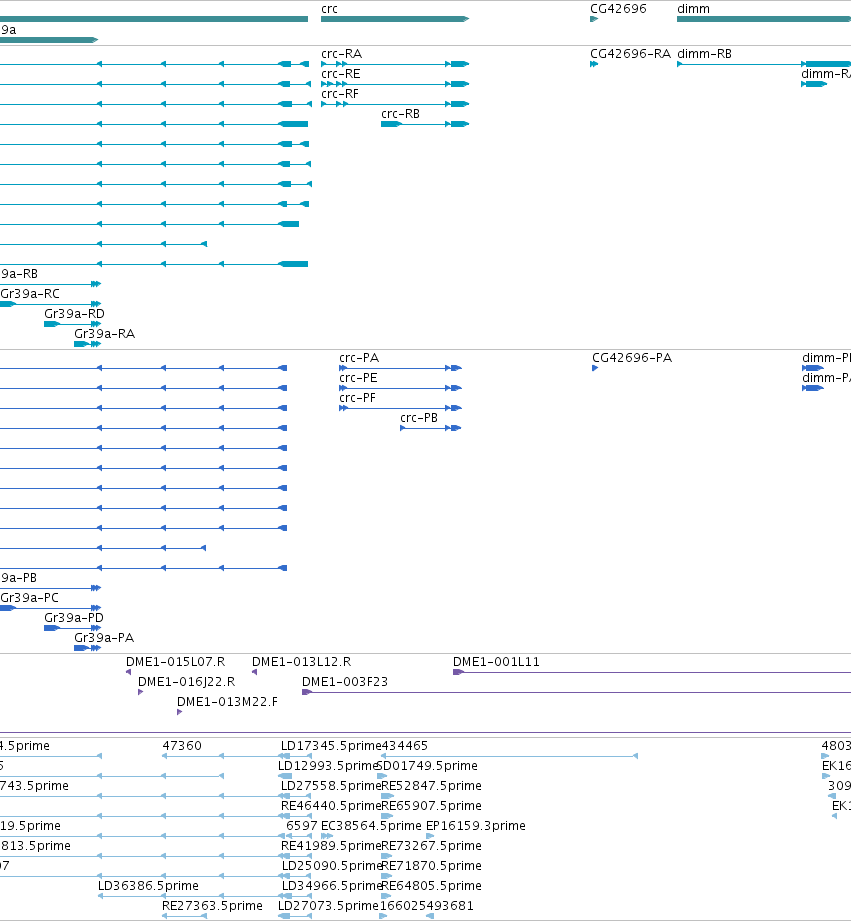
Task: Select EST label LD25090.5prime
Action: (x=332, y=866)
